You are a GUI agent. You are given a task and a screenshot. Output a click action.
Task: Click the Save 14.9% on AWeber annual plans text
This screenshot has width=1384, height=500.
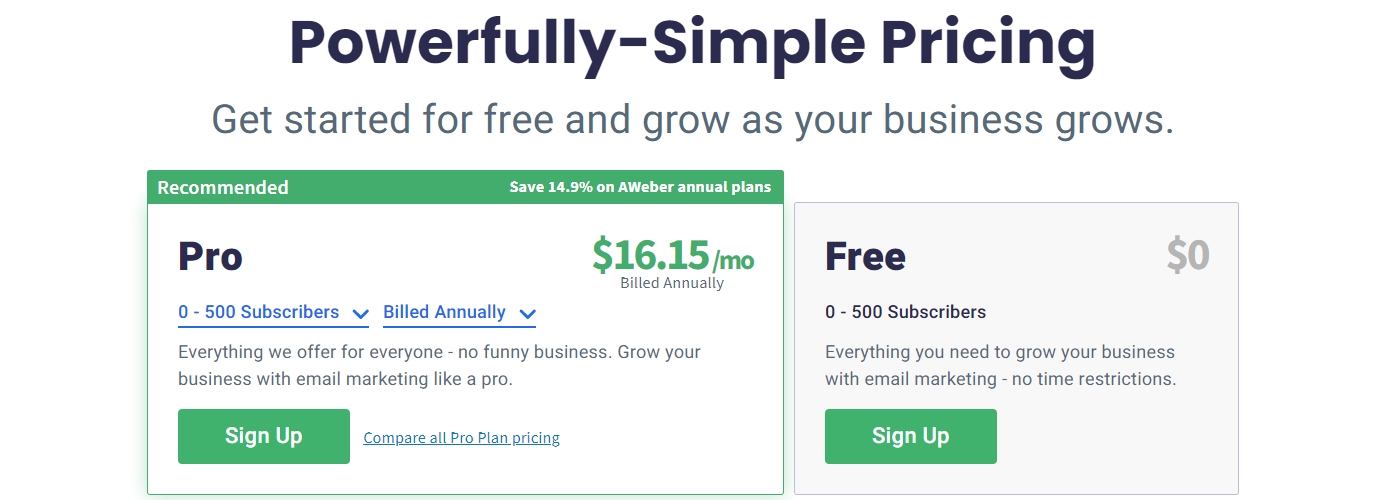pos(640,187)
